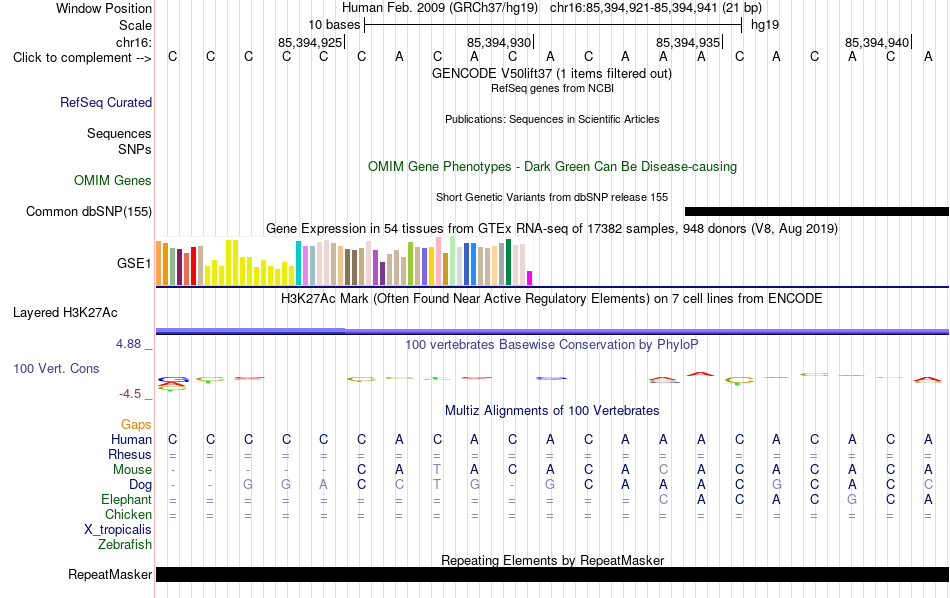Screen dimensions: 950x598
Task: Select the Dog species label
Action: click(x=140, y=485)
